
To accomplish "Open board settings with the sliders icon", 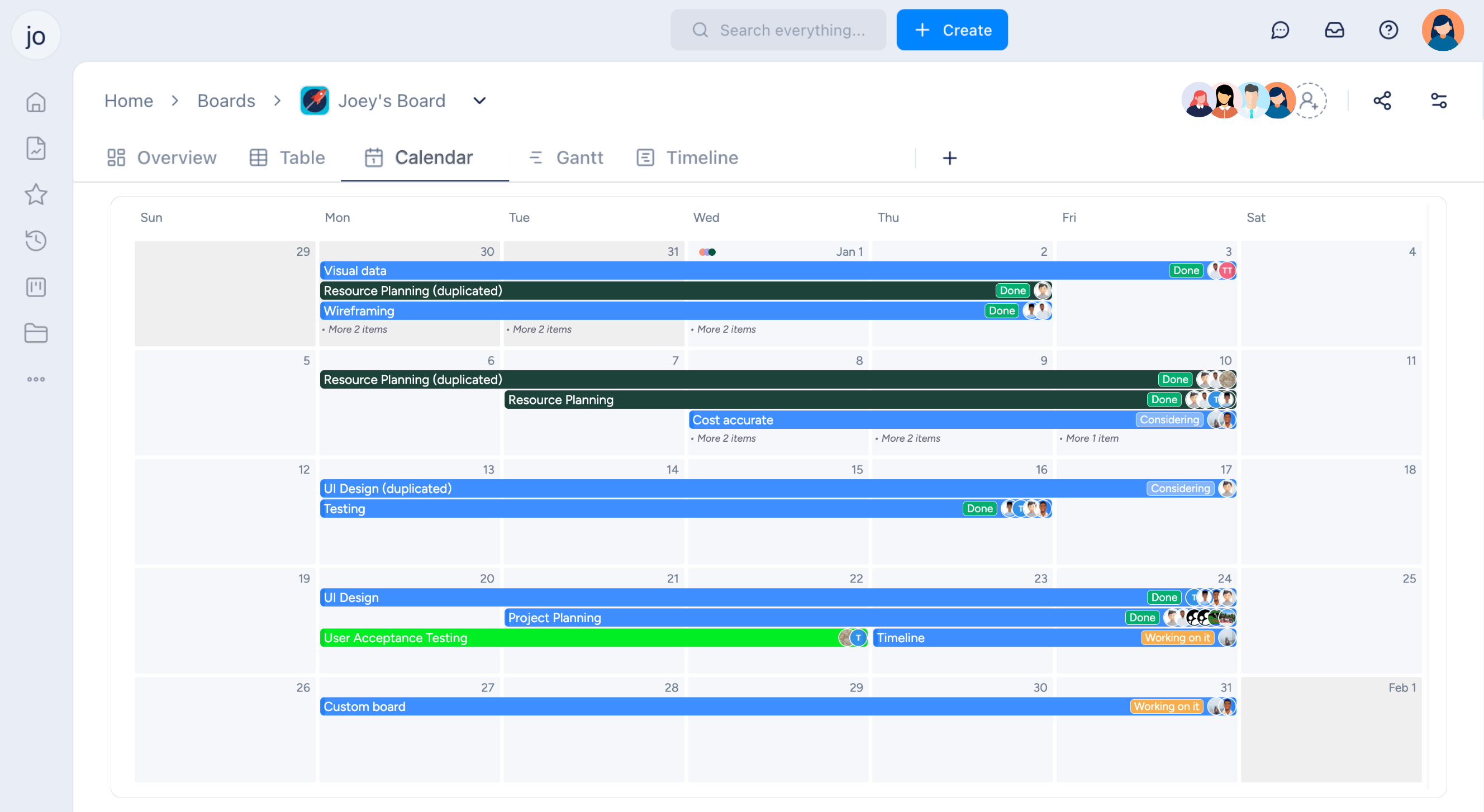I will 1439,100.
